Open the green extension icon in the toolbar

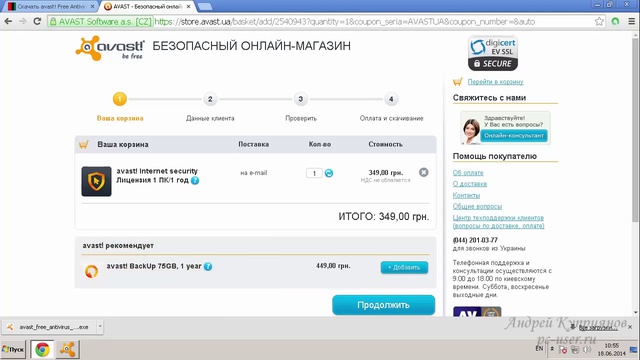(x=616, y=22)
